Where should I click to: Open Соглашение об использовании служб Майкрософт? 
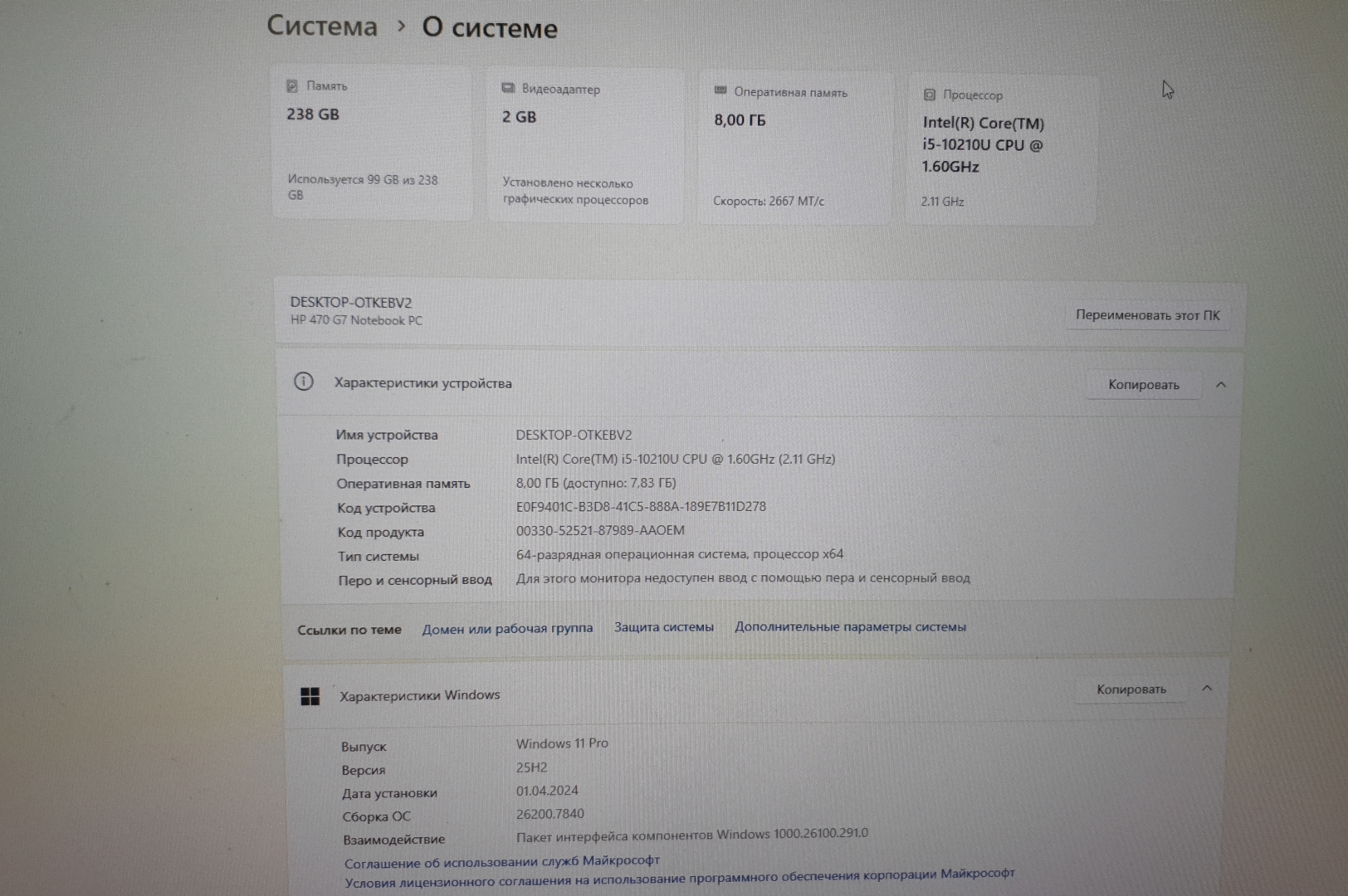501,862
